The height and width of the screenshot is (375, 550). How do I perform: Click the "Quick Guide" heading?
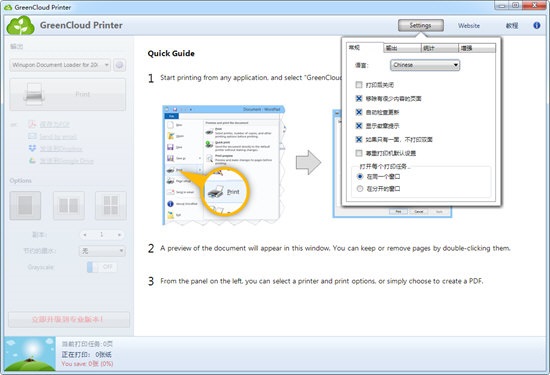[171, 53]
